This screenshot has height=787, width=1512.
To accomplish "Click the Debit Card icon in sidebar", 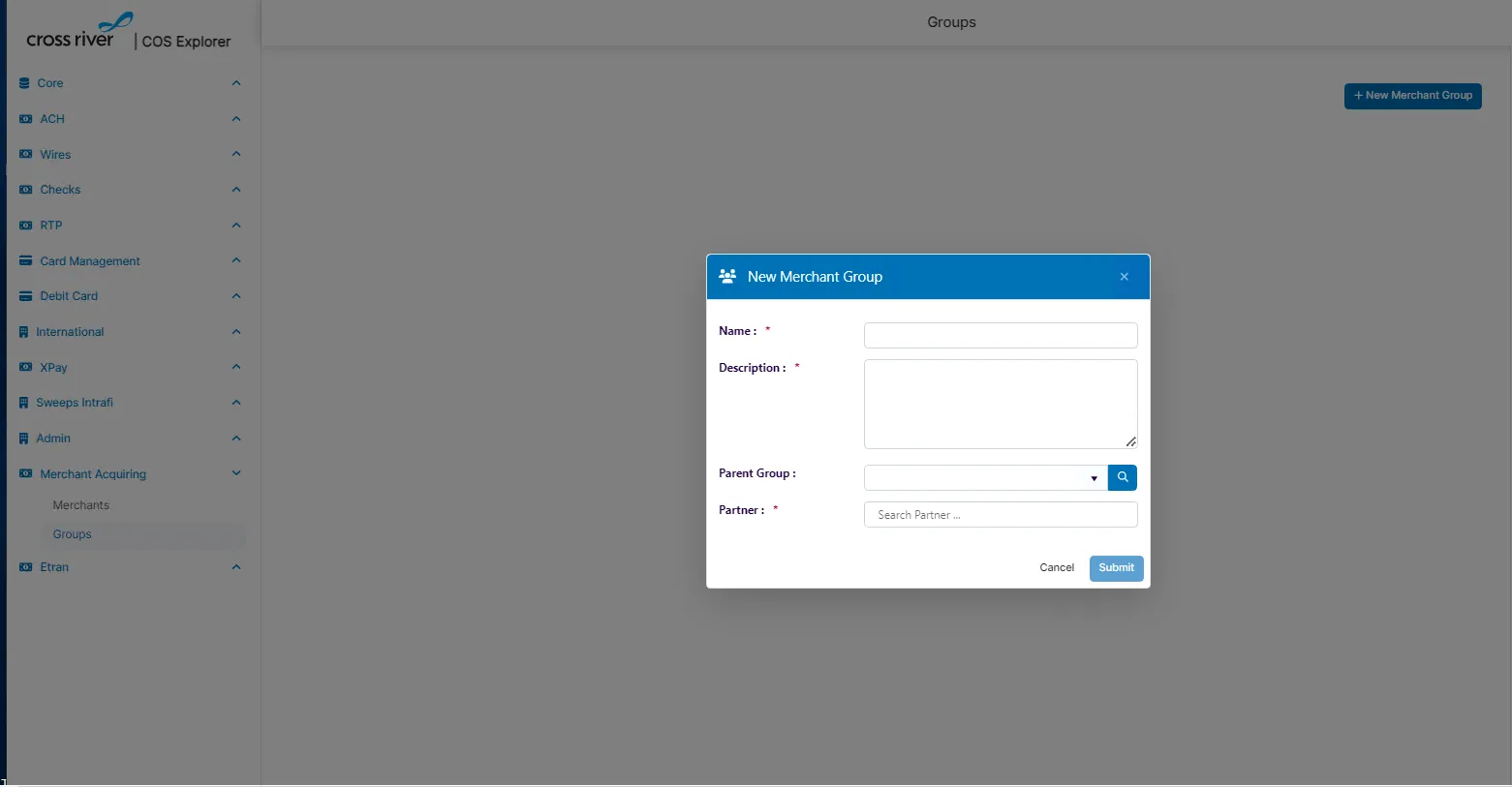I will coord(26,296).
